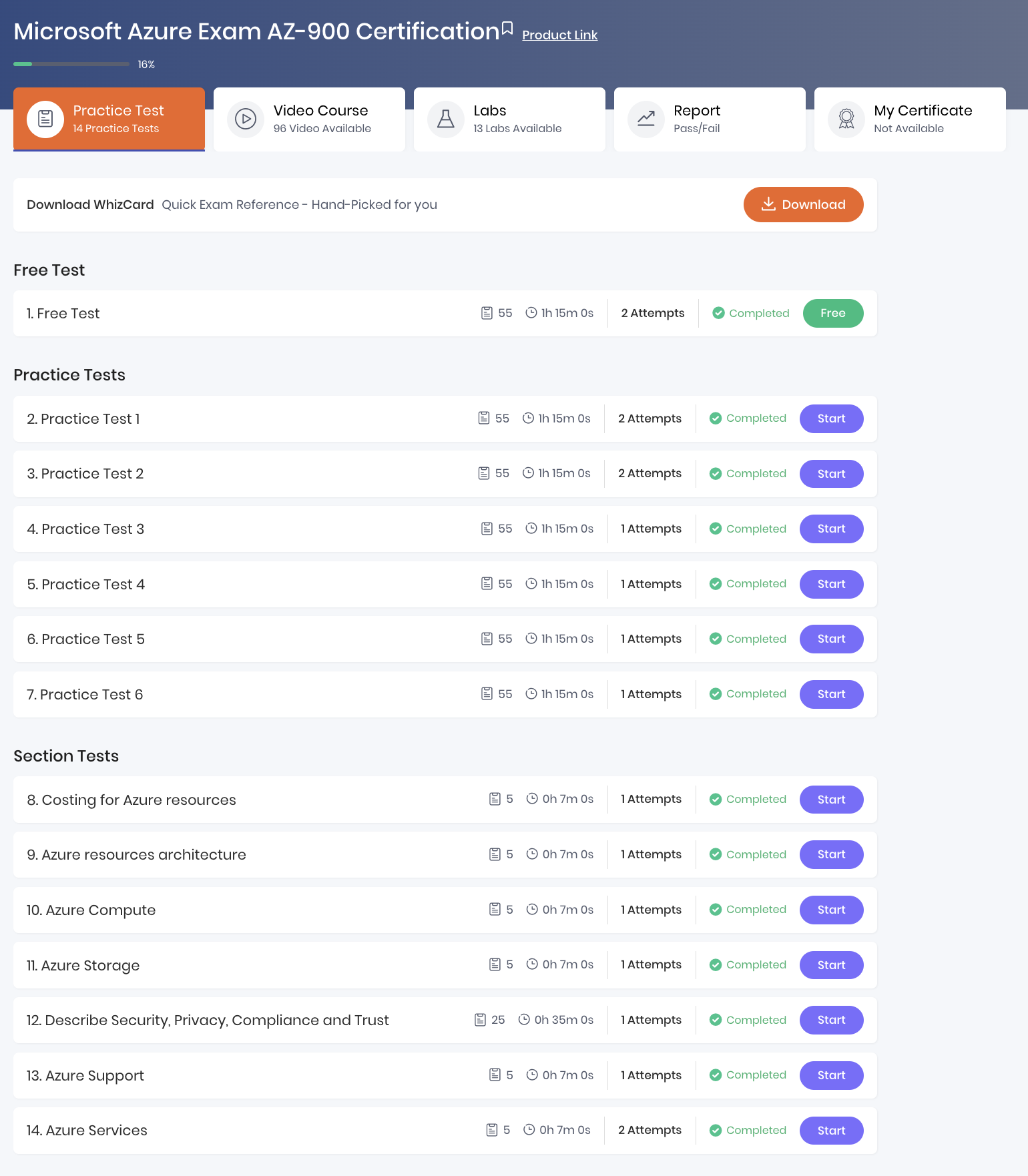1028x1176 pixels.
Task: Start Practice Test 4
Action: click(831, 584)
